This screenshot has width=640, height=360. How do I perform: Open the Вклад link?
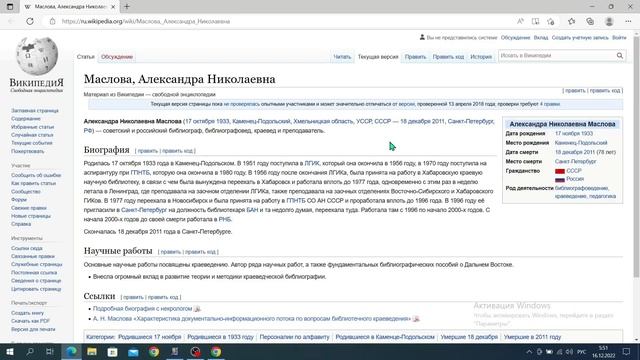click(541, 38)
